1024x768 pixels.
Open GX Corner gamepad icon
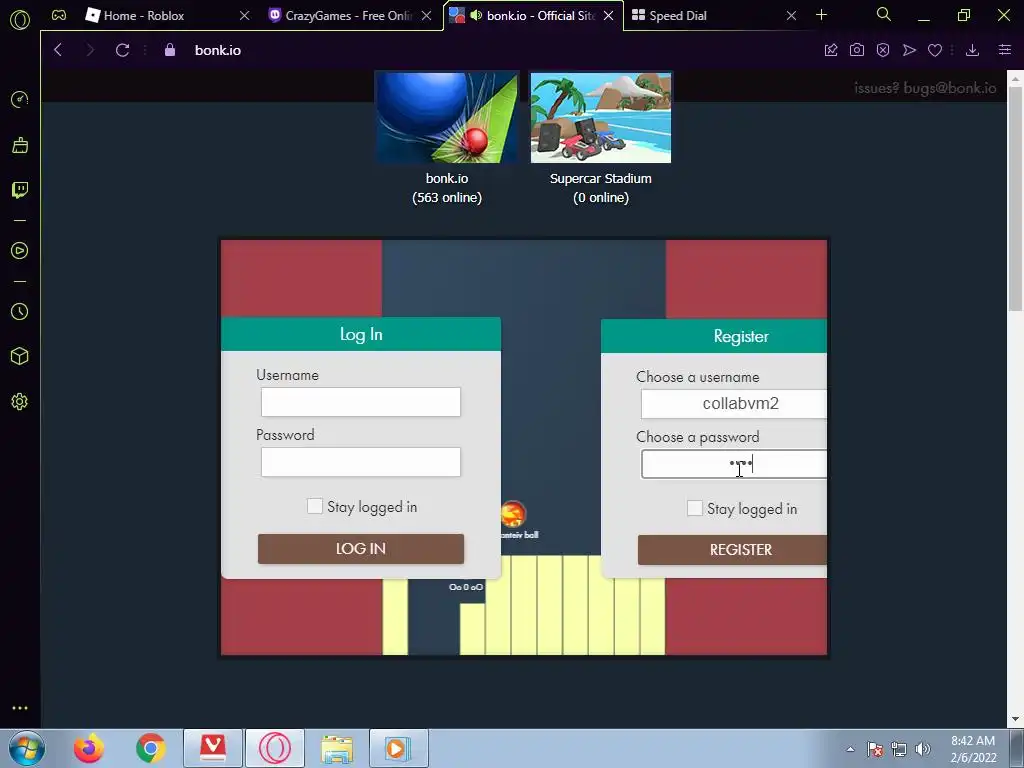coord(59,15)
